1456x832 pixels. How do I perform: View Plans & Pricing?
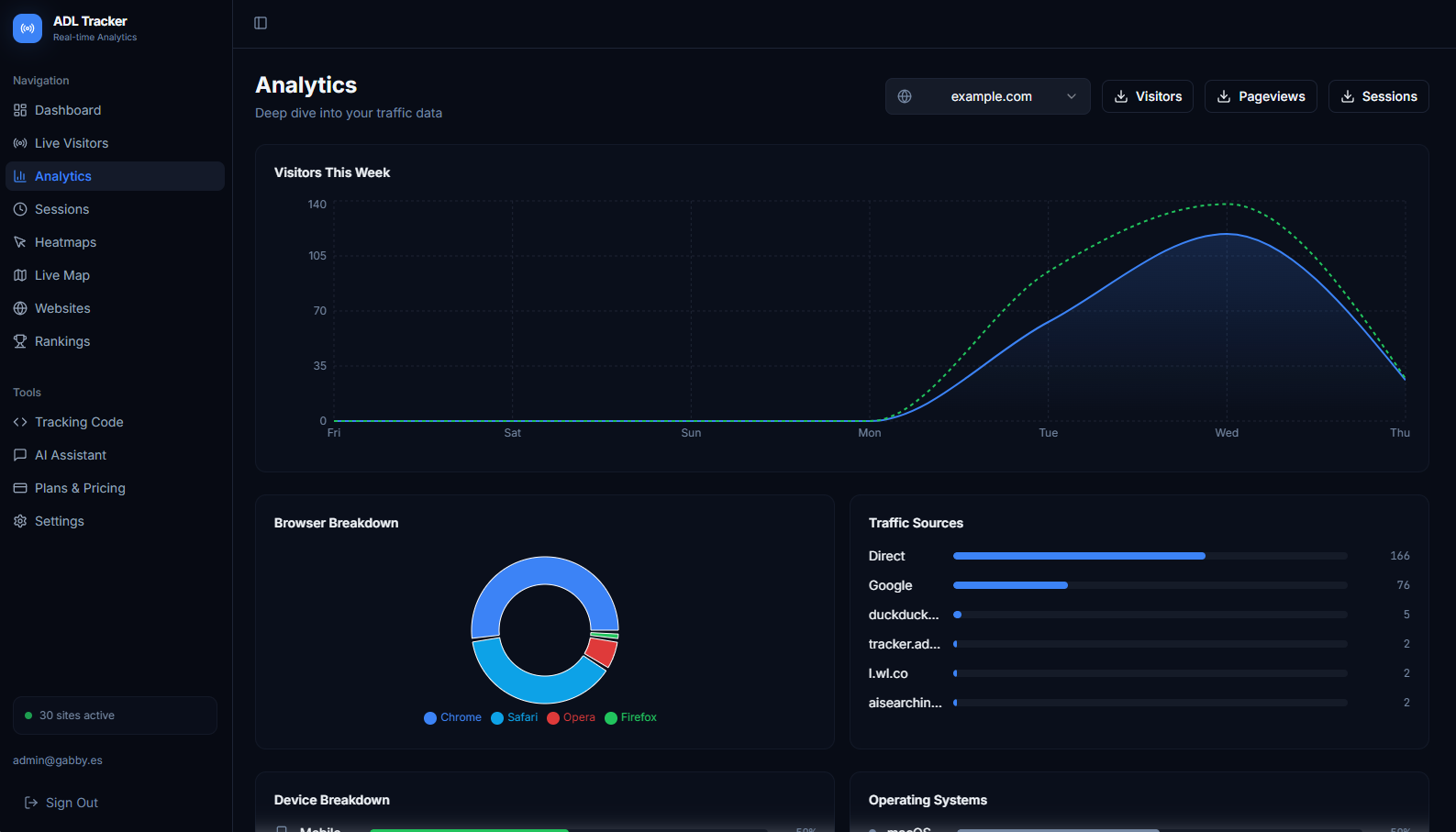tap(115, 488)
